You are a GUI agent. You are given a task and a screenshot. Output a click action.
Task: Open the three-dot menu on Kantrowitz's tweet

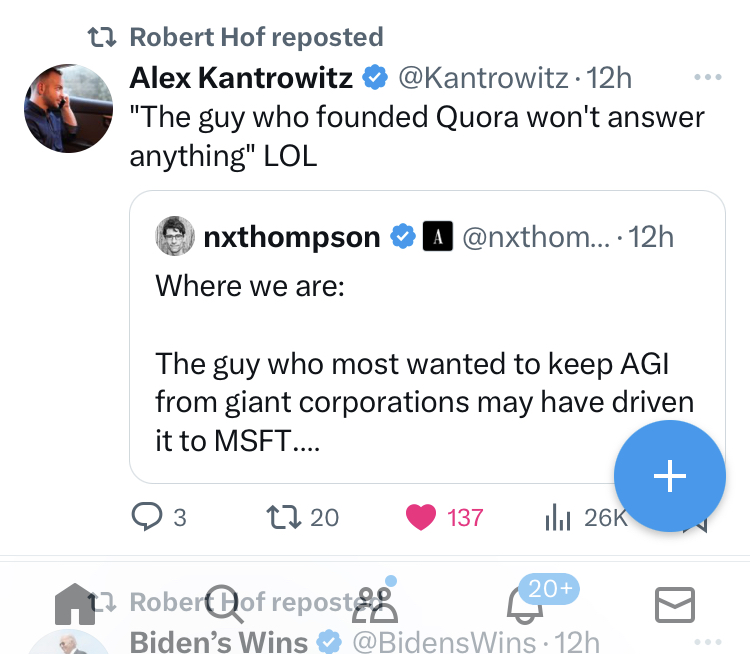coord(707,77)
